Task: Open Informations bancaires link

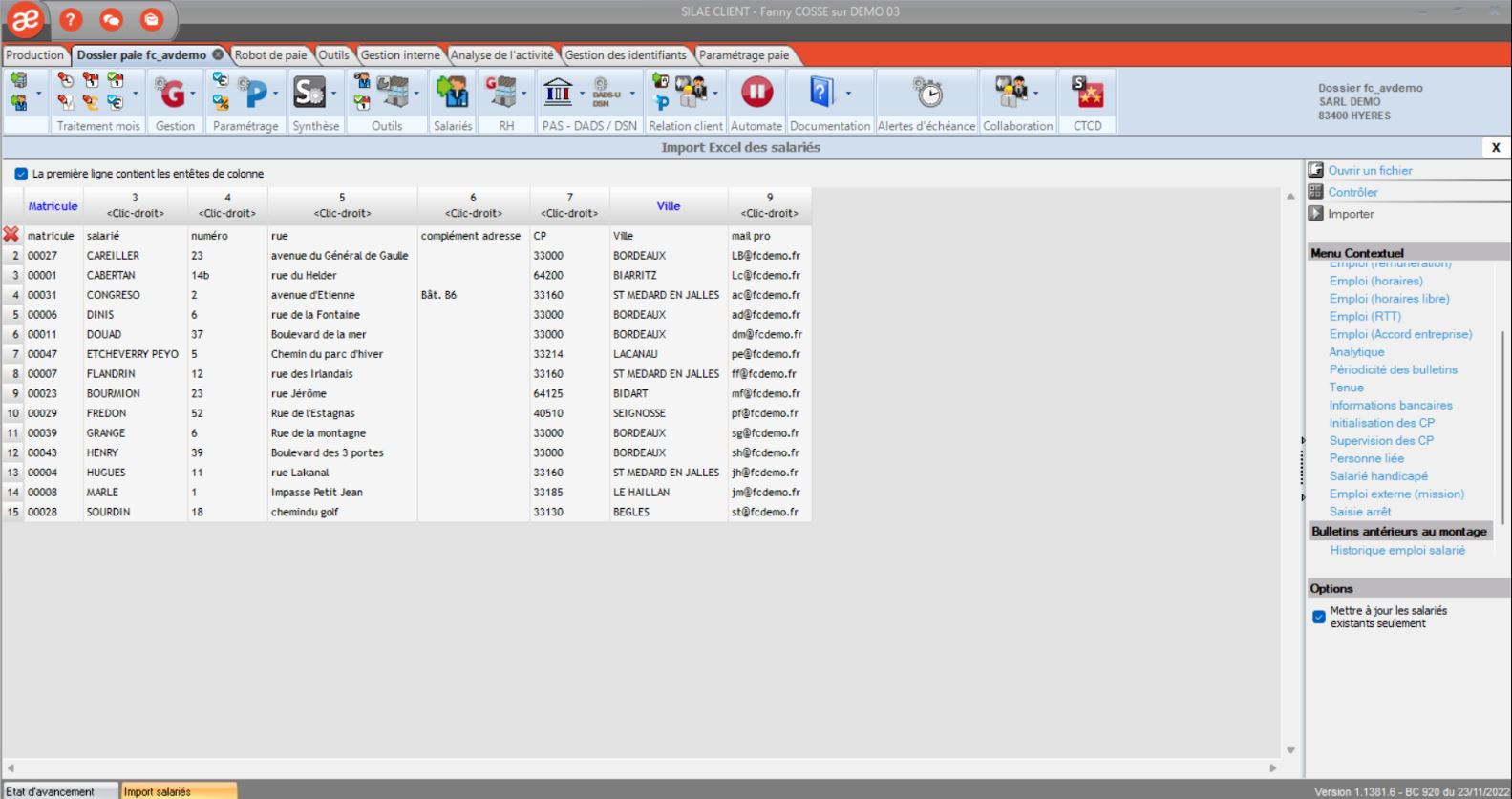Action: [x=1390, y=405]
